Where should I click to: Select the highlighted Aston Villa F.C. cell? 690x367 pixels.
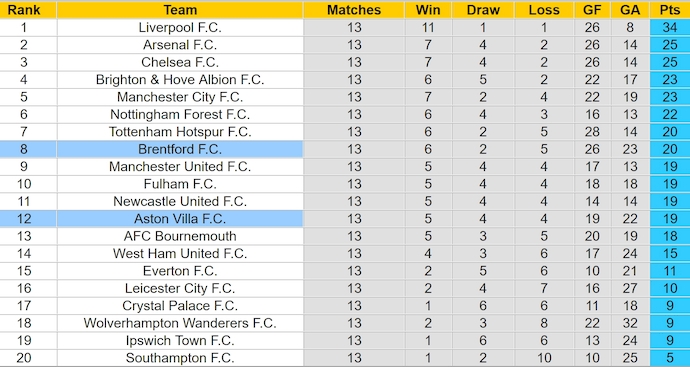point(180,219)
